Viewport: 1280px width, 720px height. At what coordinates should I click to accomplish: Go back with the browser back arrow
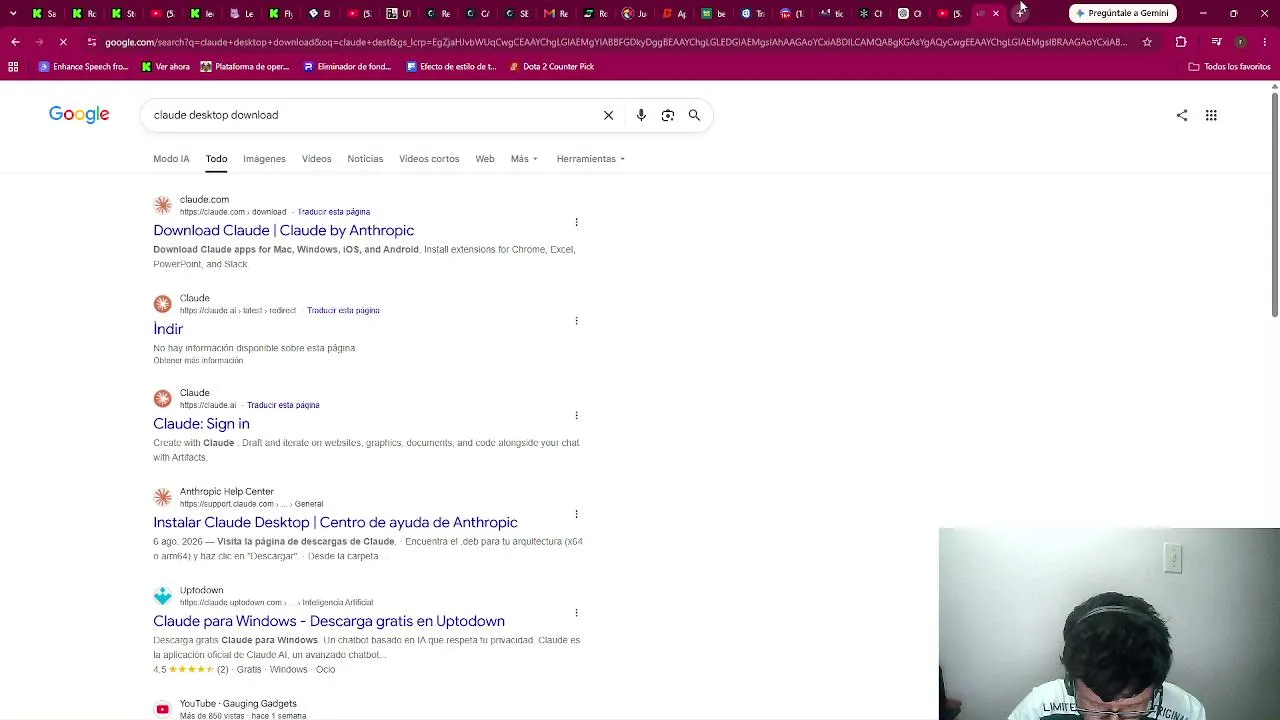15,42
